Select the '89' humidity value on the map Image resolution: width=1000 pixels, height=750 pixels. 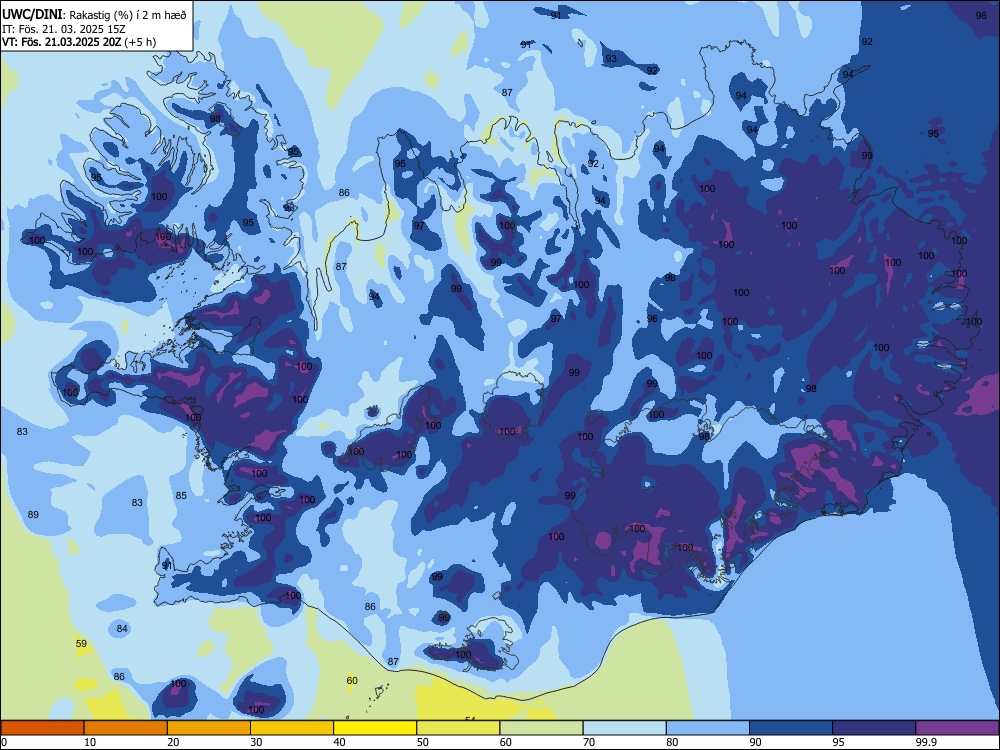pos(33,514)
